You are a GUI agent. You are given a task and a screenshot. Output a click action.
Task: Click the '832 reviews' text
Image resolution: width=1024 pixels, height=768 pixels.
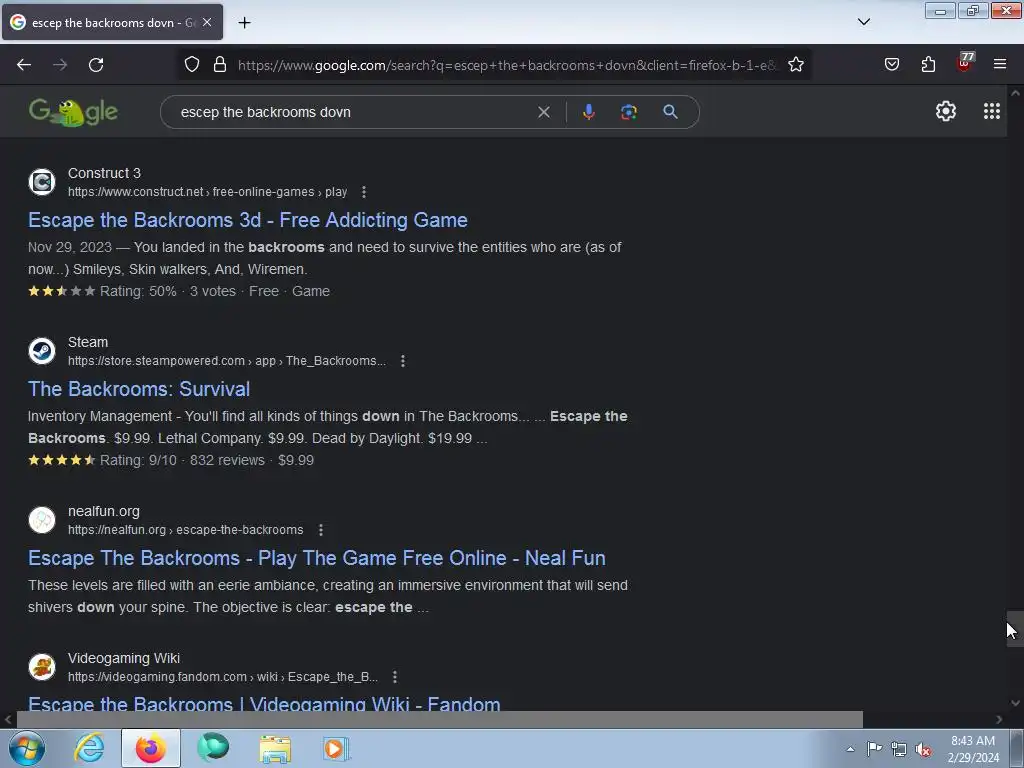point(227,460)
